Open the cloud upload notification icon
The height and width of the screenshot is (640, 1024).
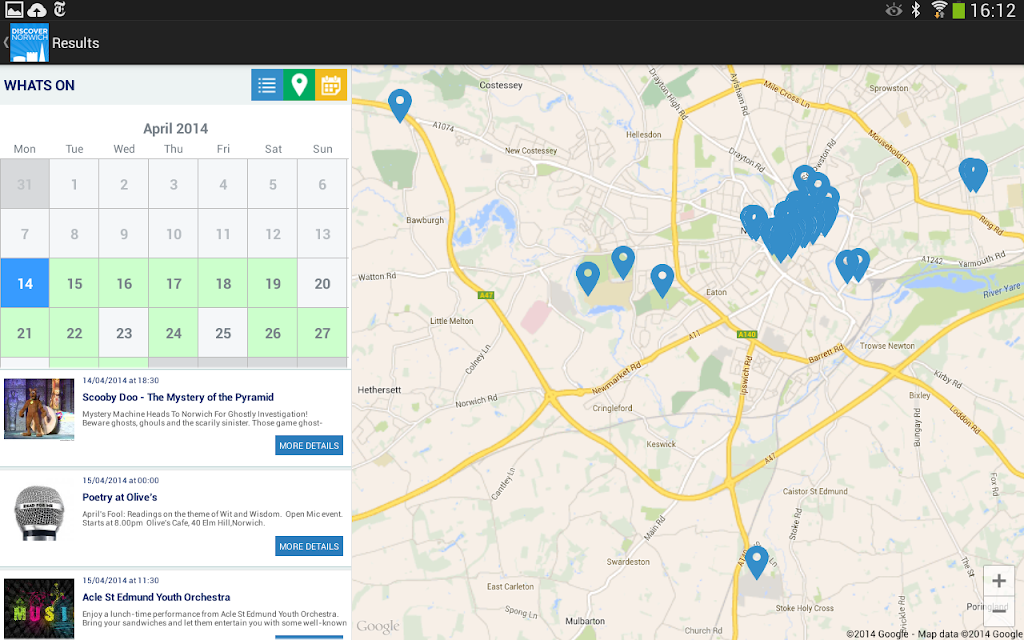[37, 10]
